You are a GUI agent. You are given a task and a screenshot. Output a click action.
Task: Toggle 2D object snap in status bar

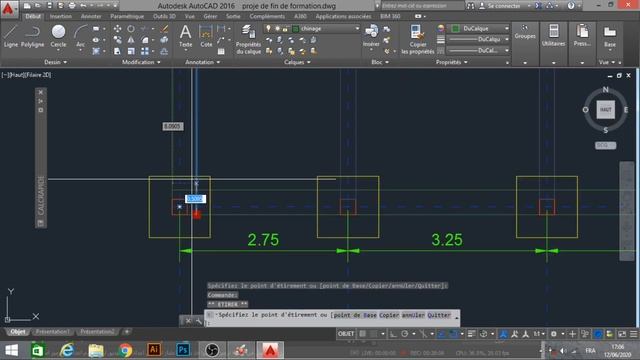(x=453, y=334)
